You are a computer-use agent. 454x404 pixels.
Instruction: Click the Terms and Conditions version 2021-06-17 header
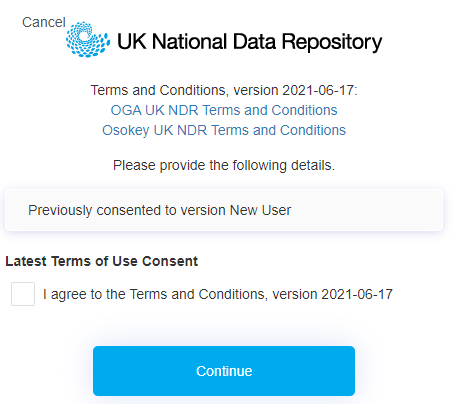[x=224, y=90]
